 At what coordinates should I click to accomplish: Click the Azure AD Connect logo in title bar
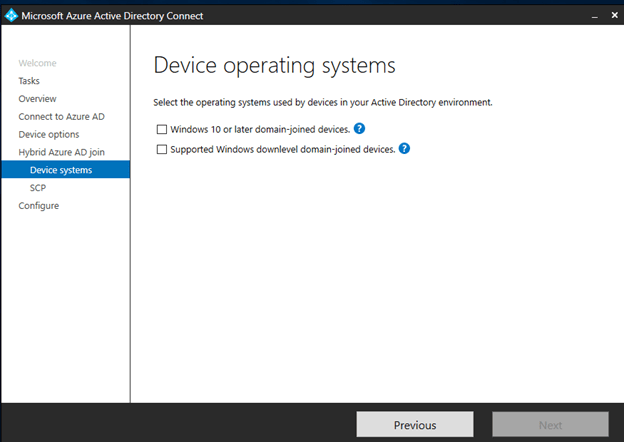point(11,15)
